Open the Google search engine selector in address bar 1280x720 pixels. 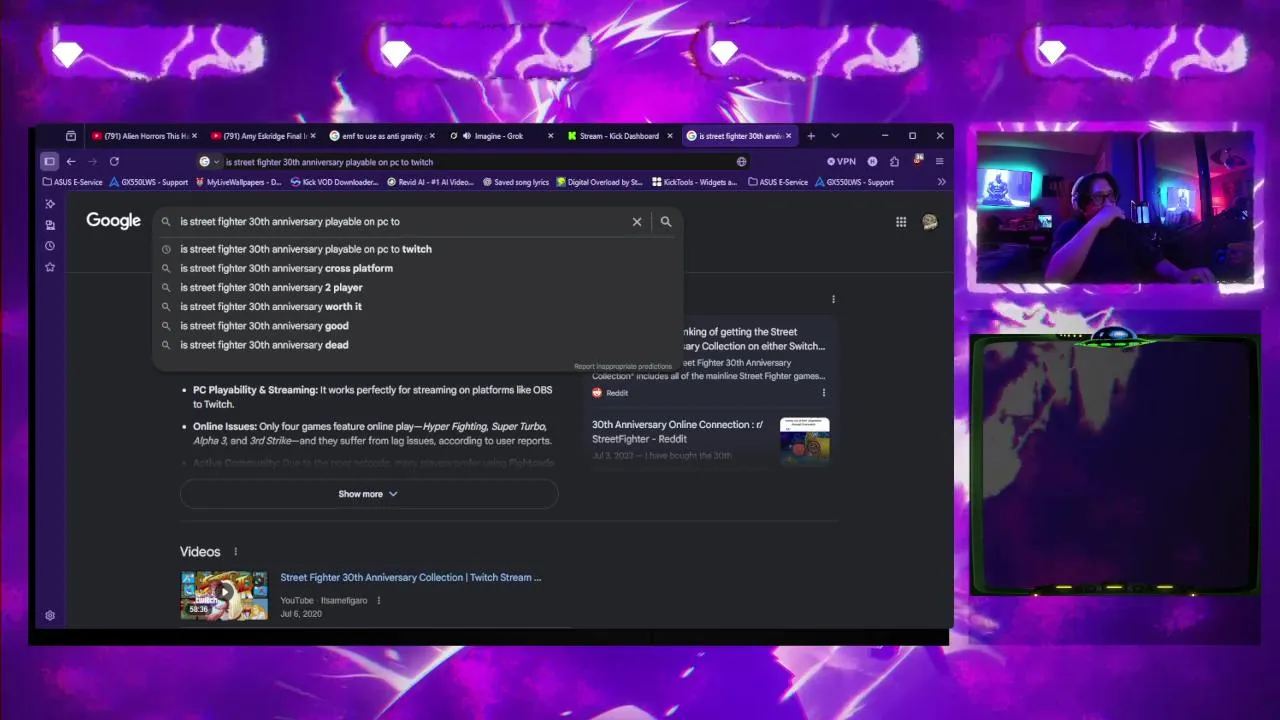208,161
